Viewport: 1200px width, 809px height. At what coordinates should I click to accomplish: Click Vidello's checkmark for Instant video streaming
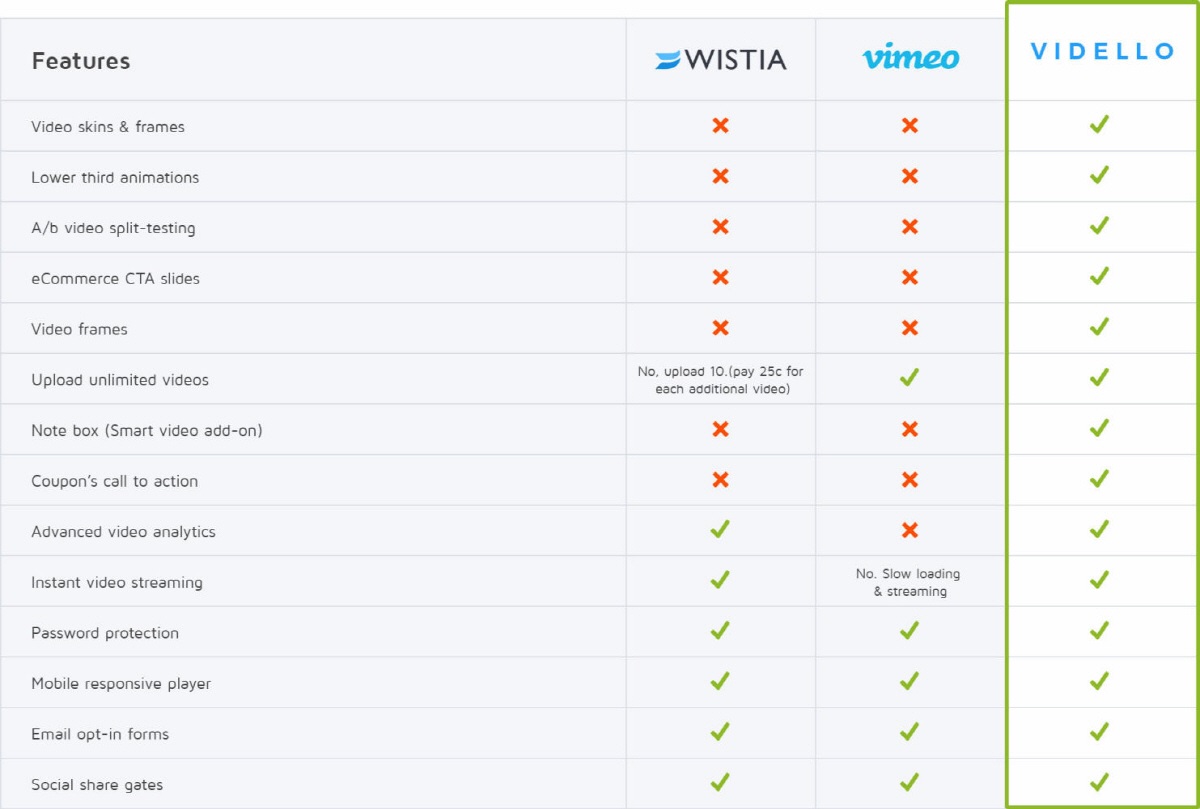click(1099, 579)
